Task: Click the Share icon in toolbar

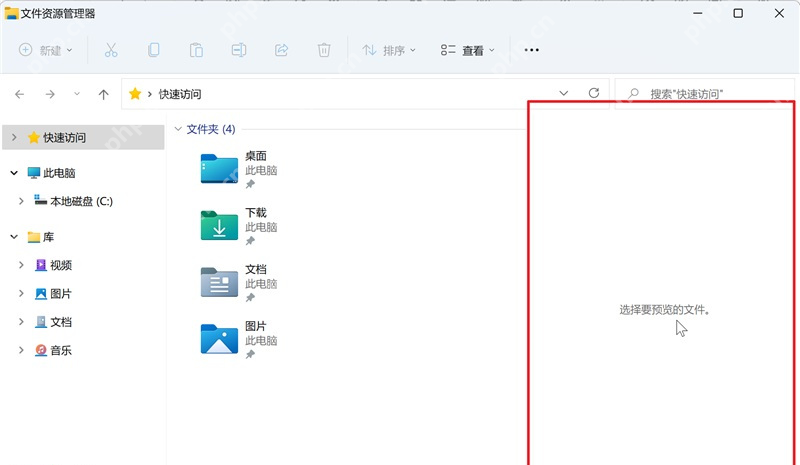Action: (281, 50)
